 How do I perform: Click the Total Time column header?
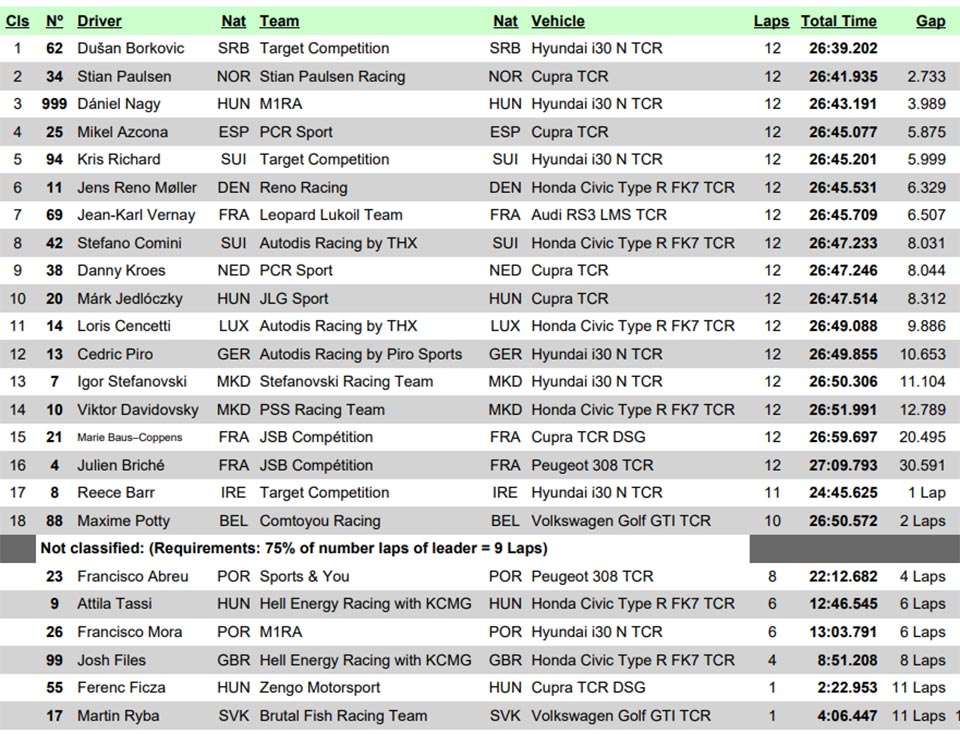(x=839, y=21)
